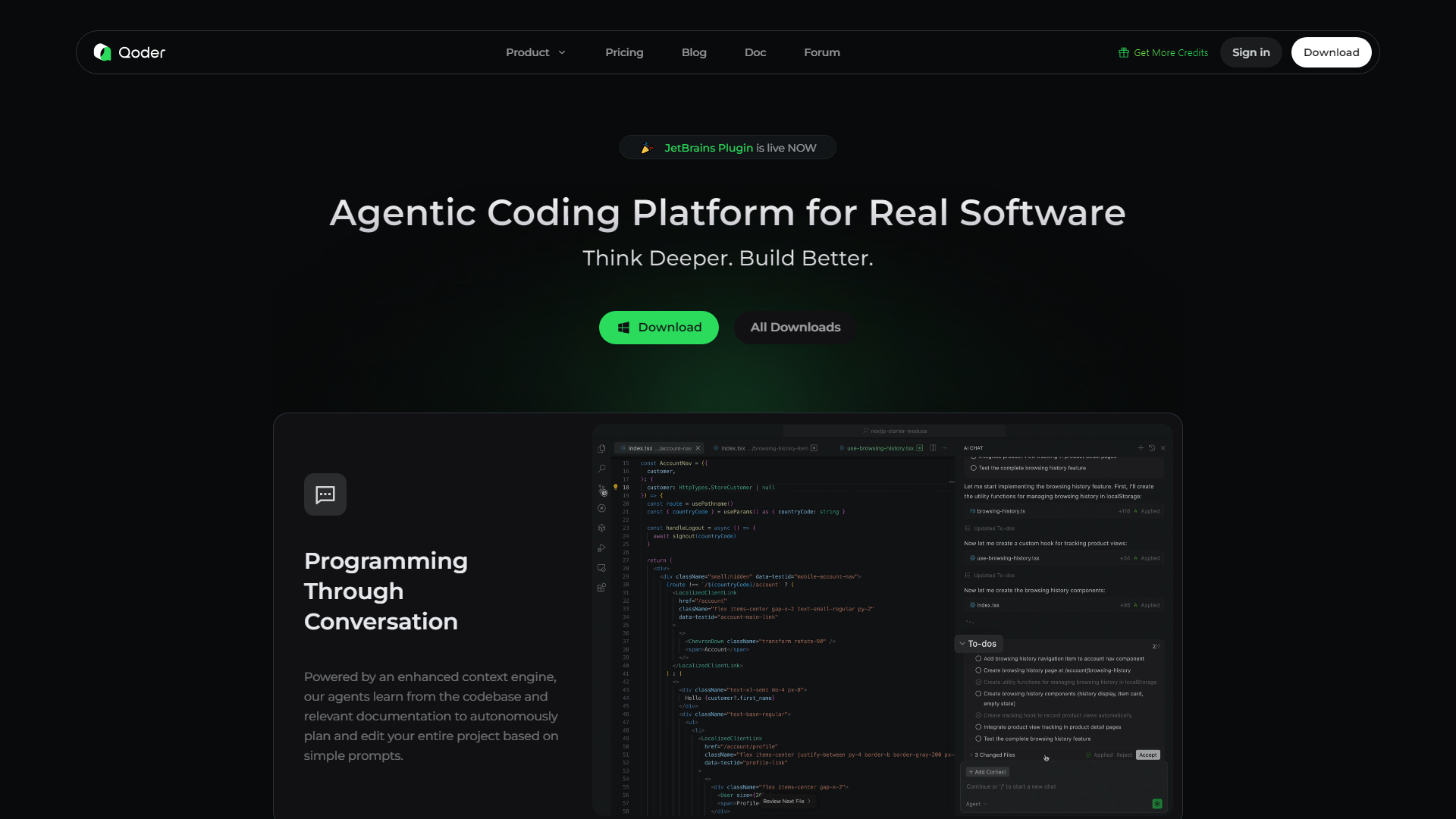Switch to use-browsing-history.tsx tab

(880, 448)
